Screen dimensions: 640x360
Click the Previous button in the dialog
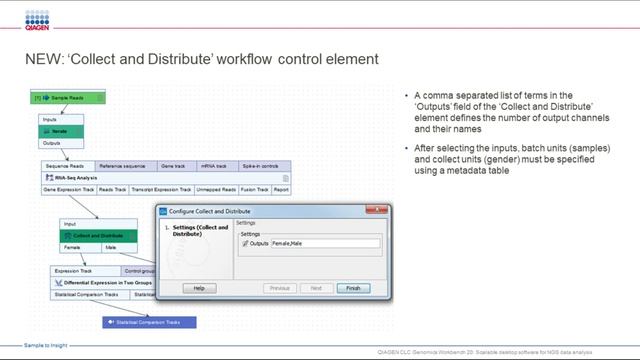coord(280,288)
